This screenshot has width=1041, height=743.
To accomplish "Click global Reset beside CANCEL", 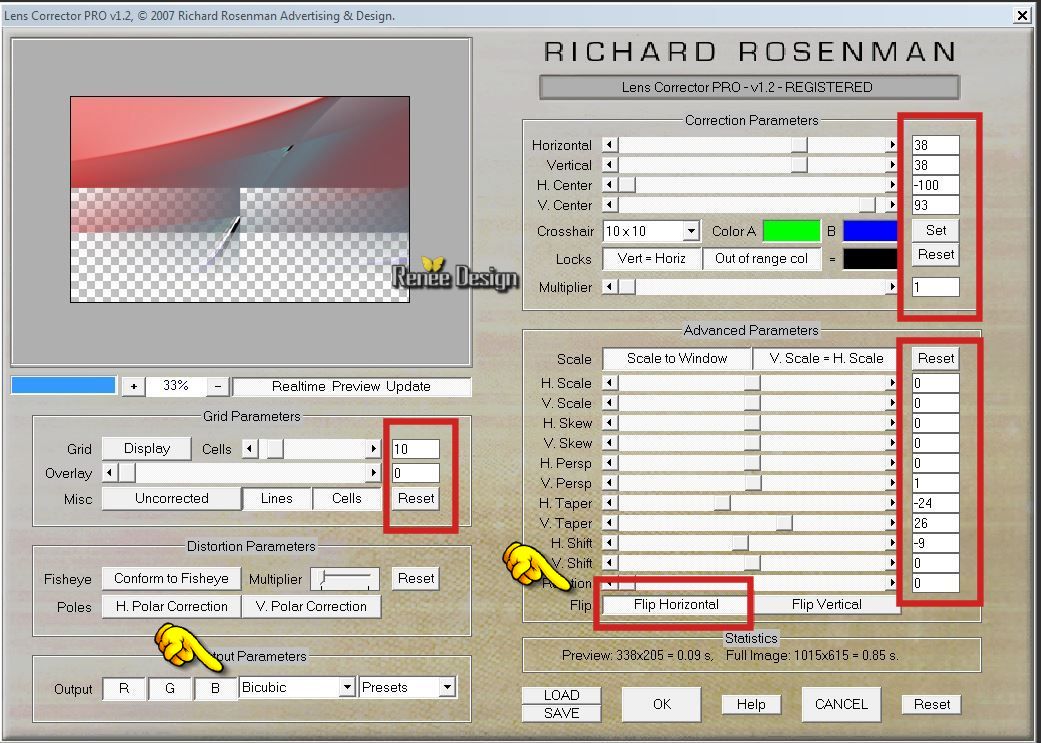I will (x=931, y=704).
